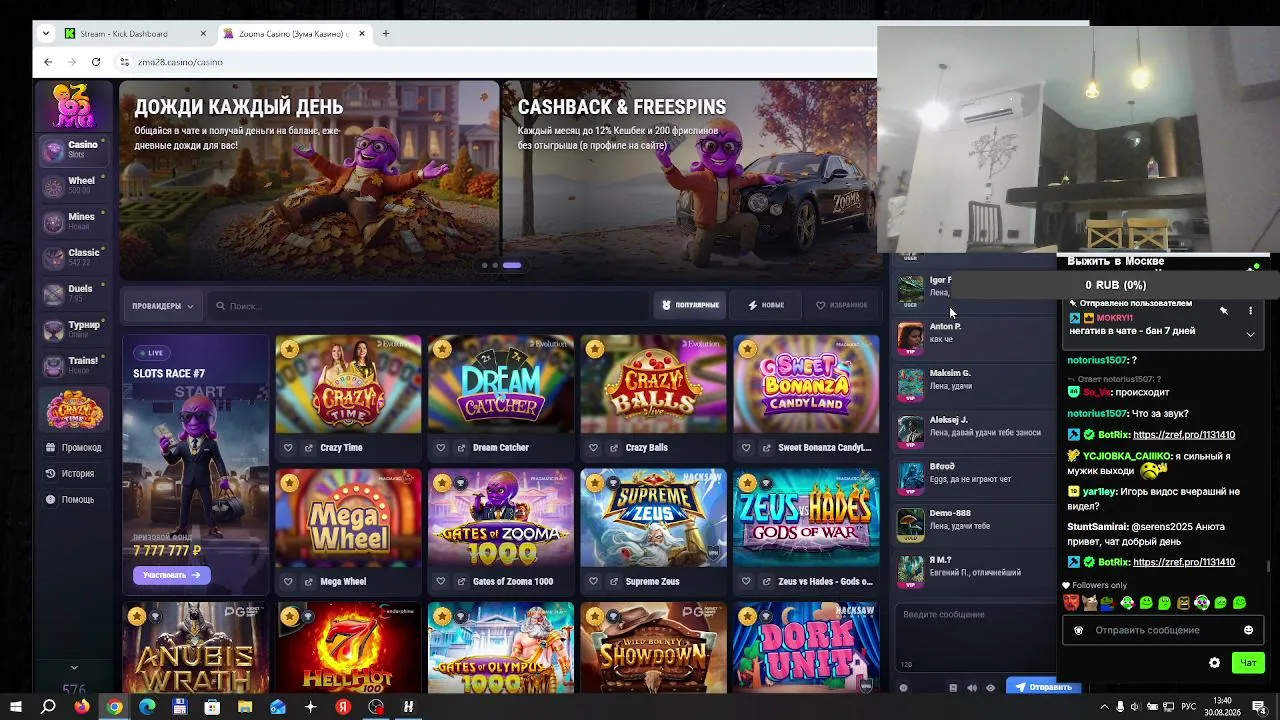Open Yandex browser from the taskbar
This screenshot has width=1280, height=720.
click(x=343, y=707)
